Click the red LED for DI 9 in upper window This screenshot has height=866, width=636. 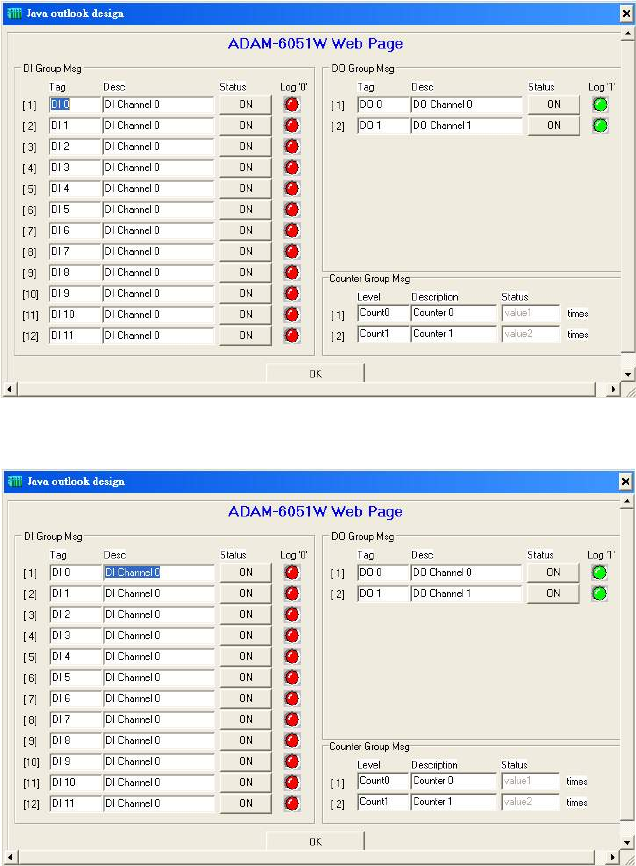[x=292, y=293]
